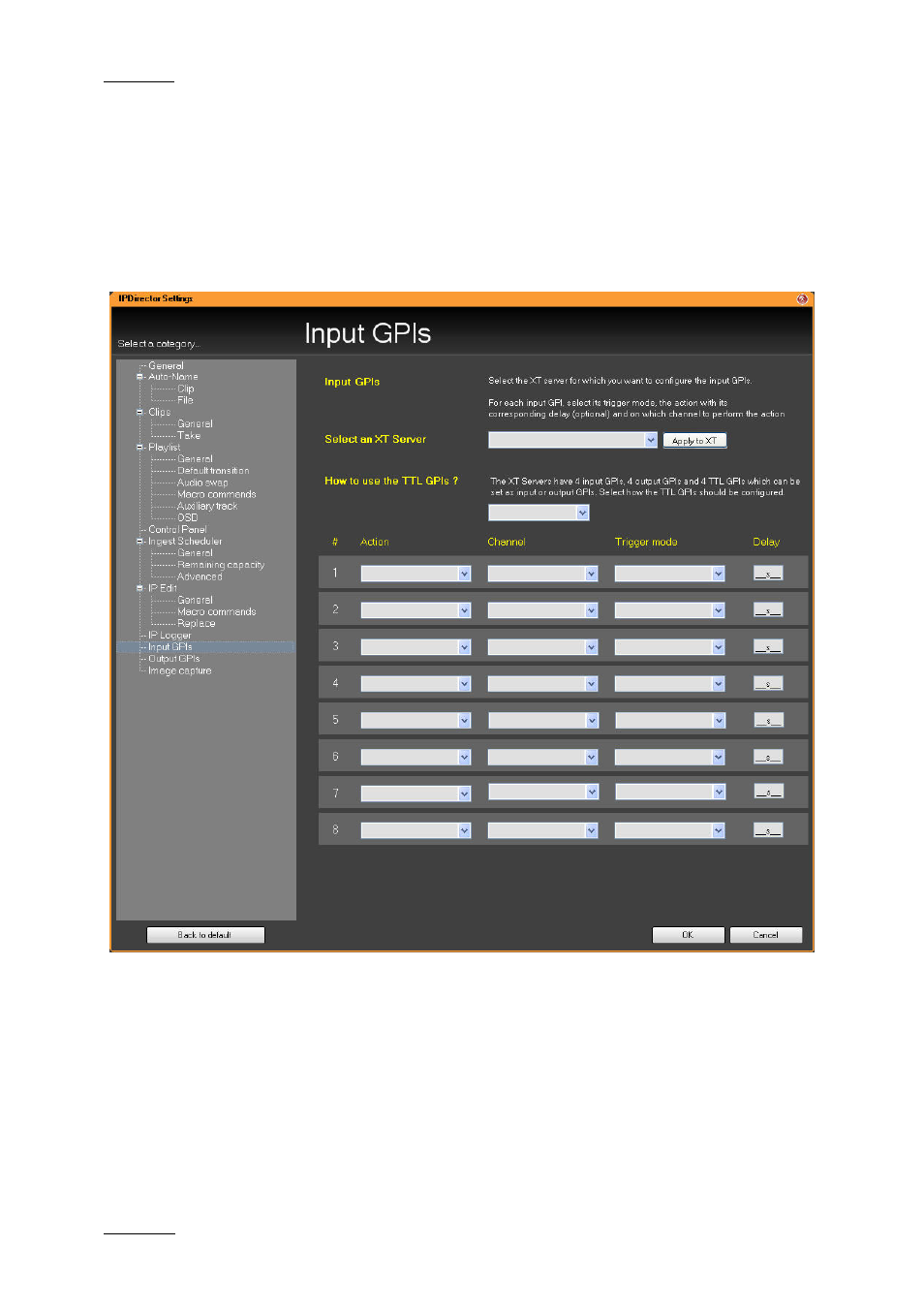Screen dimensions: 924x1308
Task: Select Remaining capacity under Ingest Scheduler
Action: [x=221, y=565]
